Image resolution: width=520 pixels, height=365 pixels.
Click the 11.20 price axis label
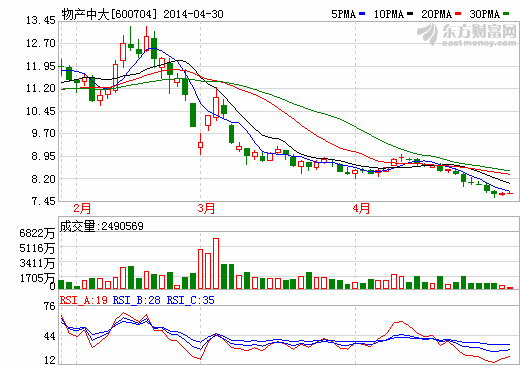pos(41,88)
